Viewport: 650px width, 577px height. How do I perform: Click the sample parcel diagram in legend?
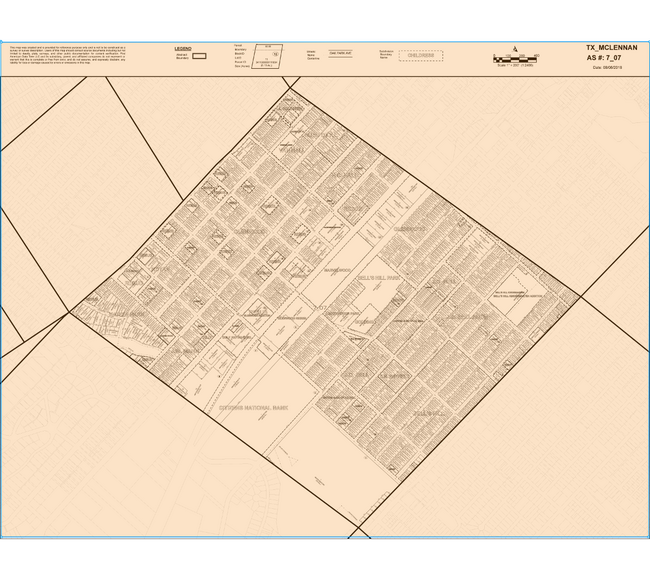pyautogui.click(x=267, y=56)
